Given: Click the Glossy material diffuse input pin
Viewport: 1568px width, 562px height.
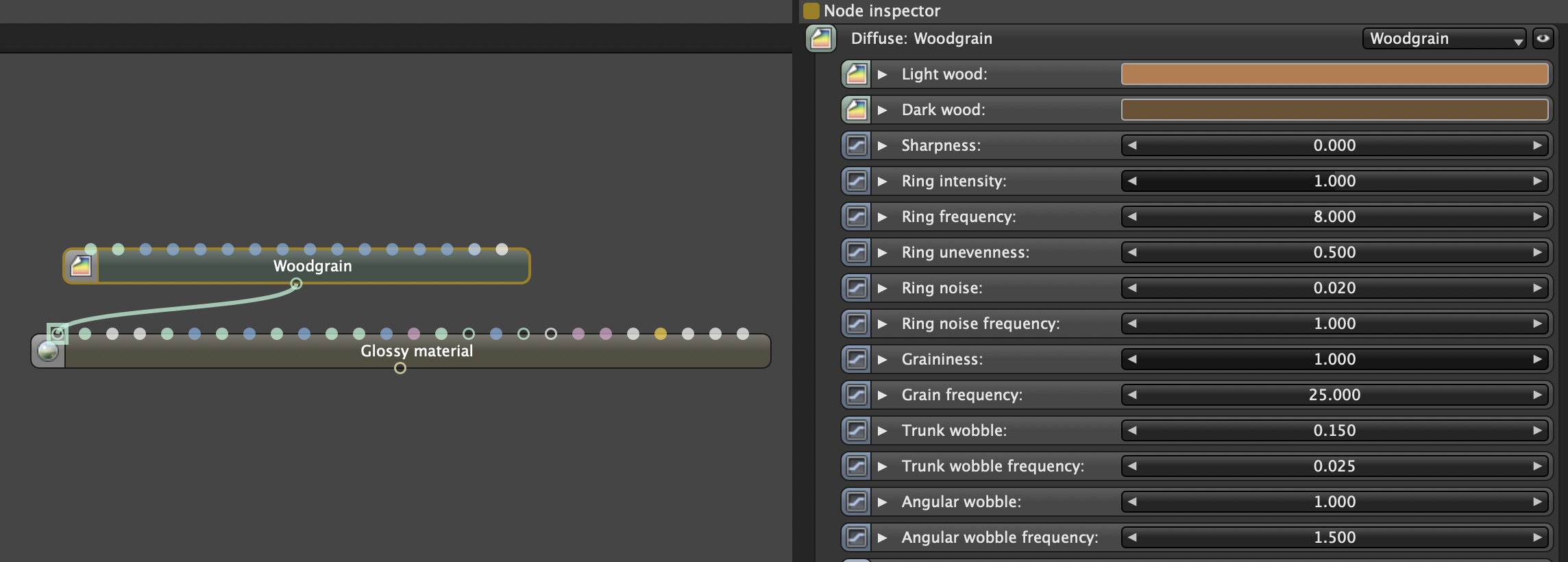Looking at the screenshot, I should (58, 334).
